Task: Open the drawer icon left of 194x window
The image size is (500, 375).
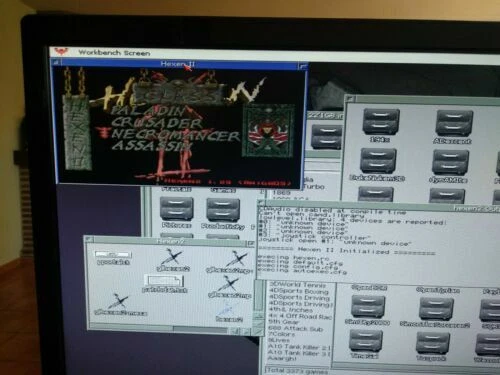Action: pyautogui.click(x=326, y=137)
